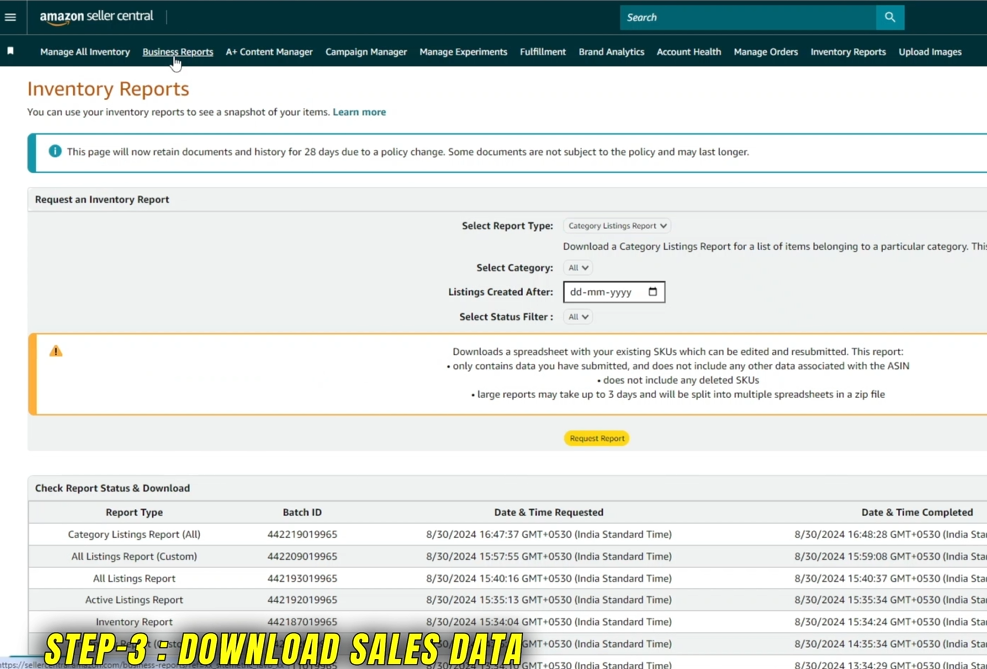Focus the Search input box
This screenshot has height=669, width=987.
747,18
